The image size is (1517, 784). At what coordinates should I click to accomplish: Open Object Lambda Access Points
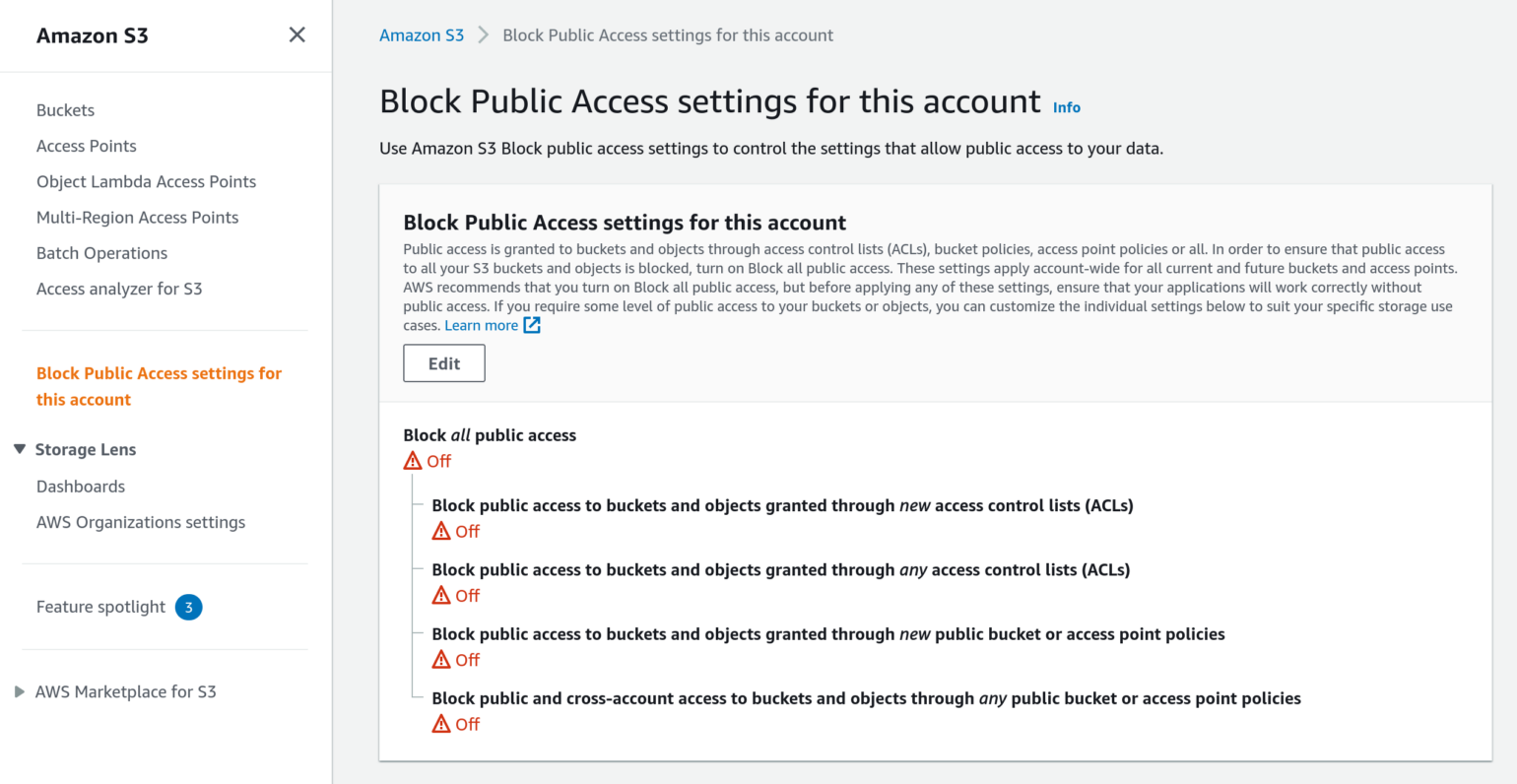coord(146,181)
